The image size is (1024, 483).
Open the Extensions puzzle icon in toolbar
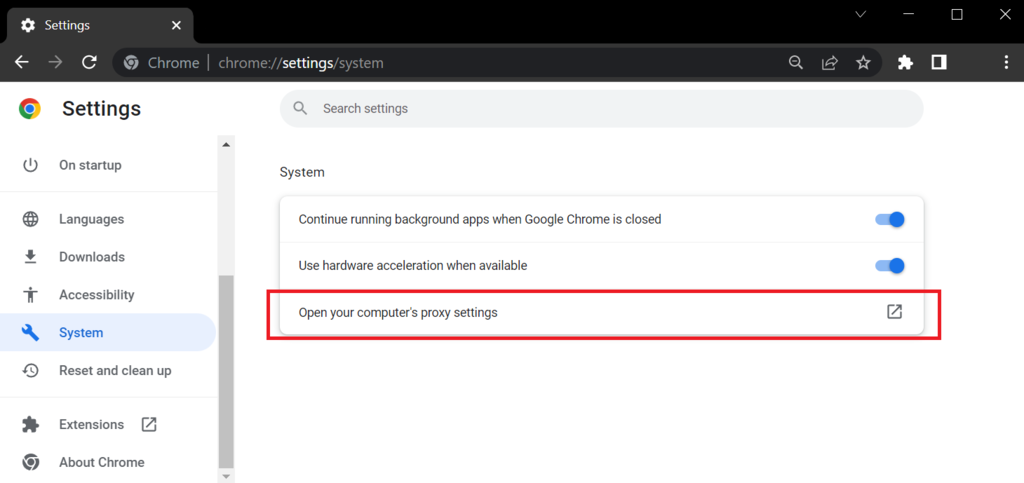(905, 62)
